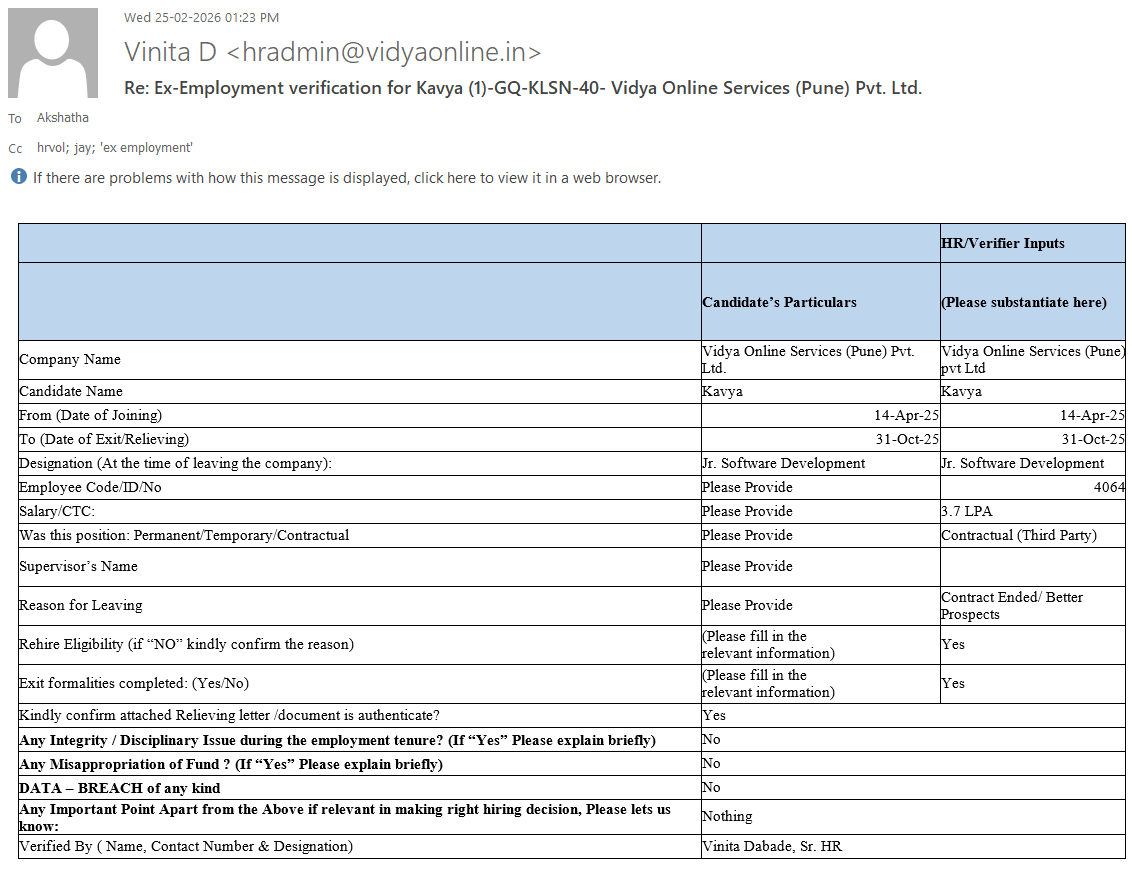Click 'No' for DATA – BREACH row

click(x=711, y=787)
